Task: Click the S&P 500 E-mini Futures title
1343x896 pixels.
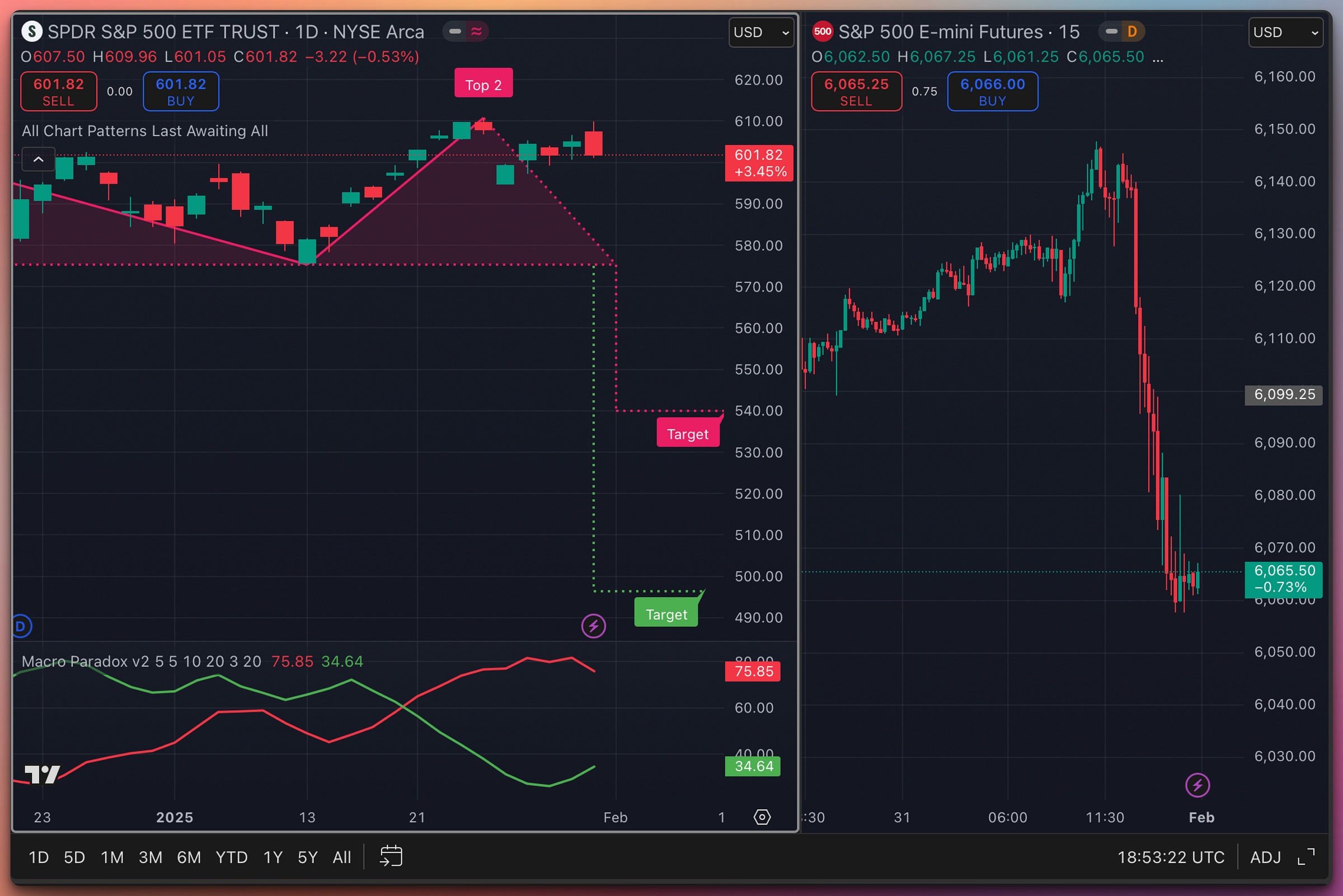Action: (x=940, y=32)
